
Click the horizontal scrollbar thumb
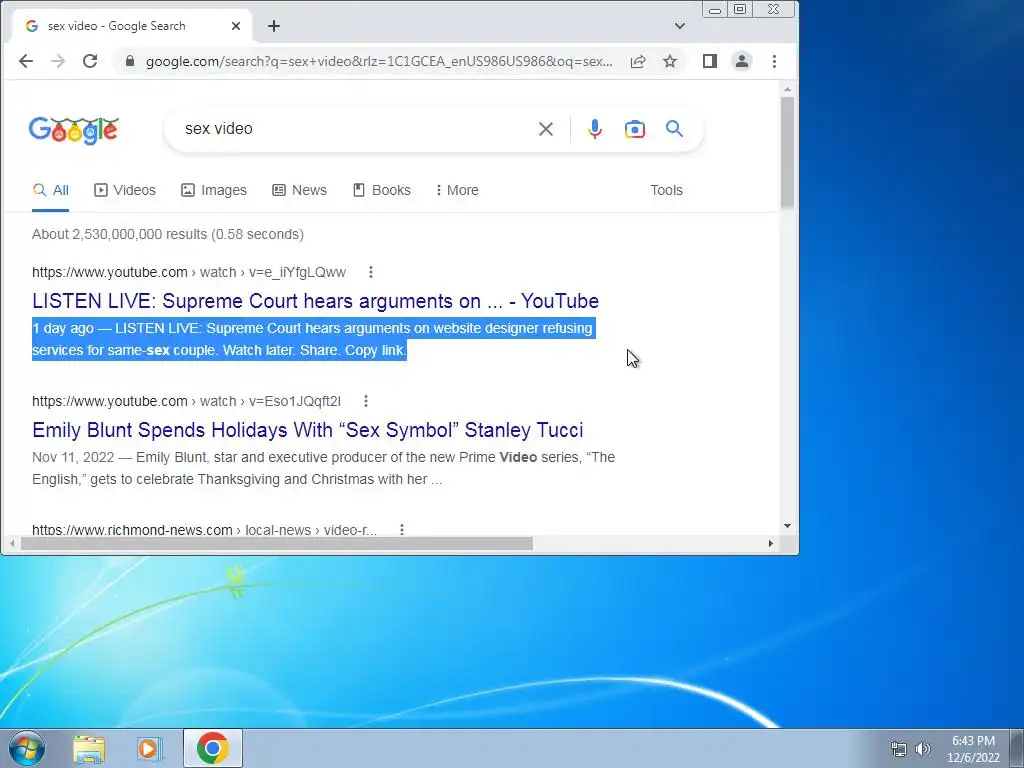pyautogui.click(x=277, y=543)
